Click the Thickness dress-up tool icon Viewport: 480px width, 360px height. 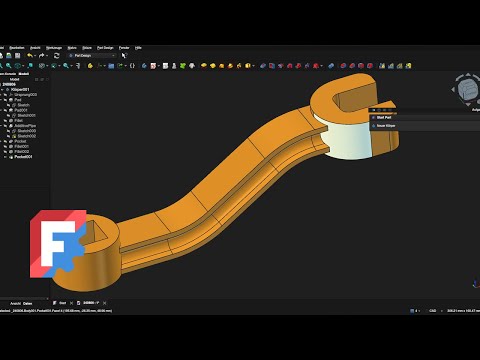[370, 66]
